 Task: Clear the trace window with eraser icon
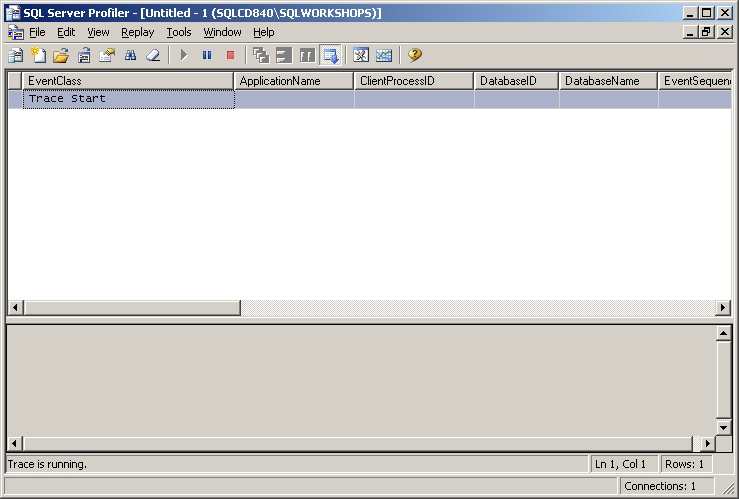coord(153,56)
